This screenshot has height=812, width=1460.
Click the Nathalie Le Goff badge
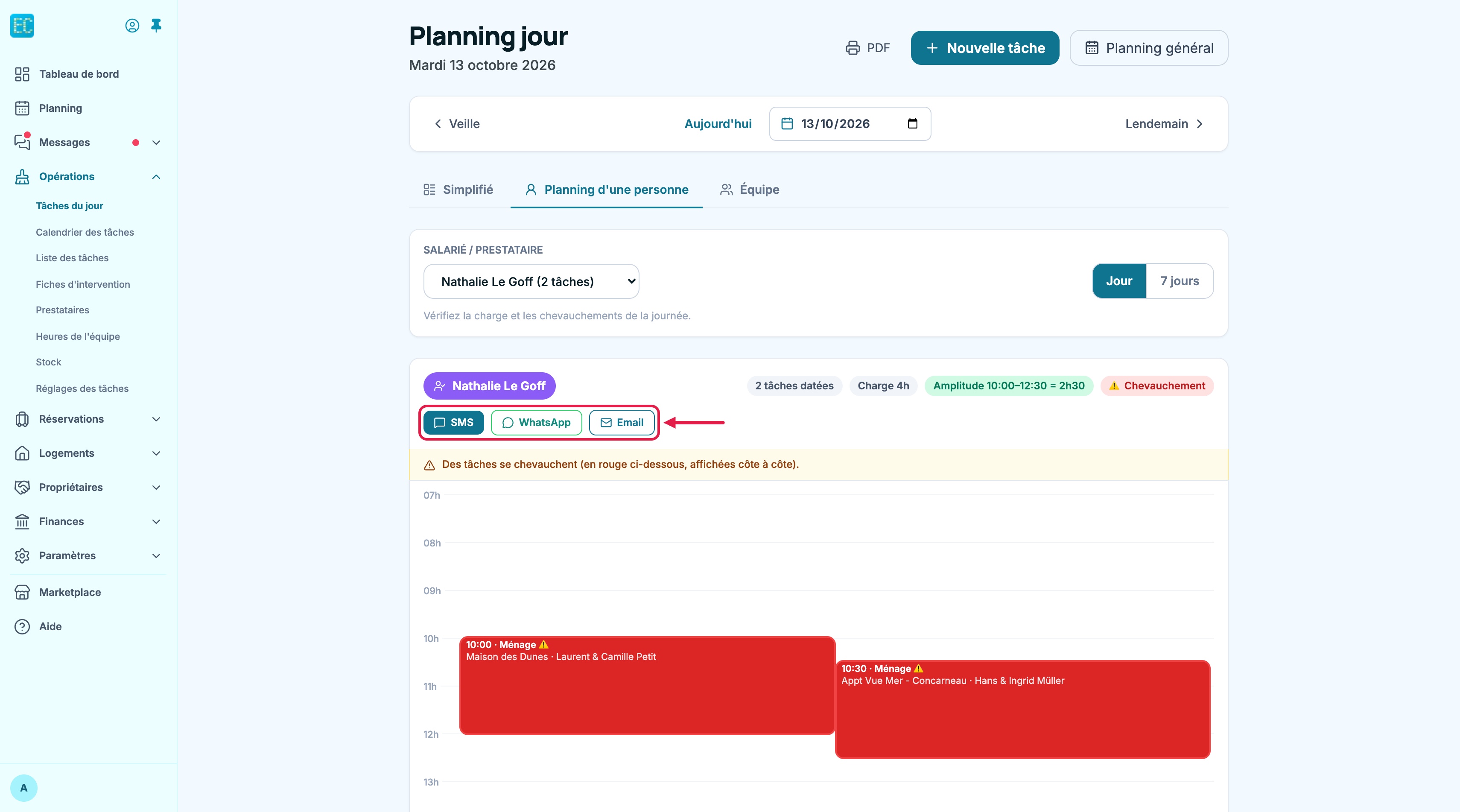coord(489,386)
